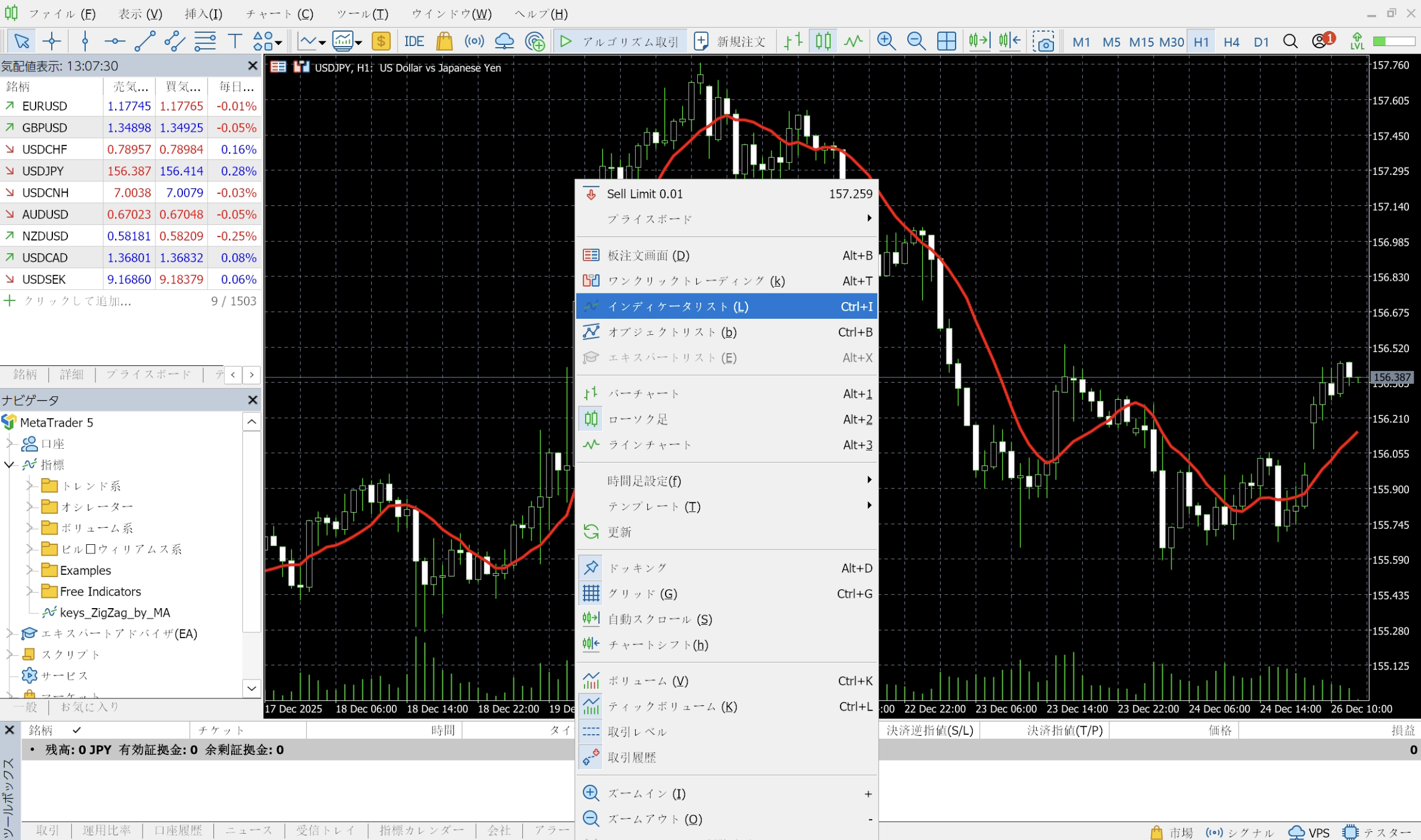Viewport: 1421px width, 840px height.
Task: Start アルゴリズム取引 button
Action: click(620, 41)
